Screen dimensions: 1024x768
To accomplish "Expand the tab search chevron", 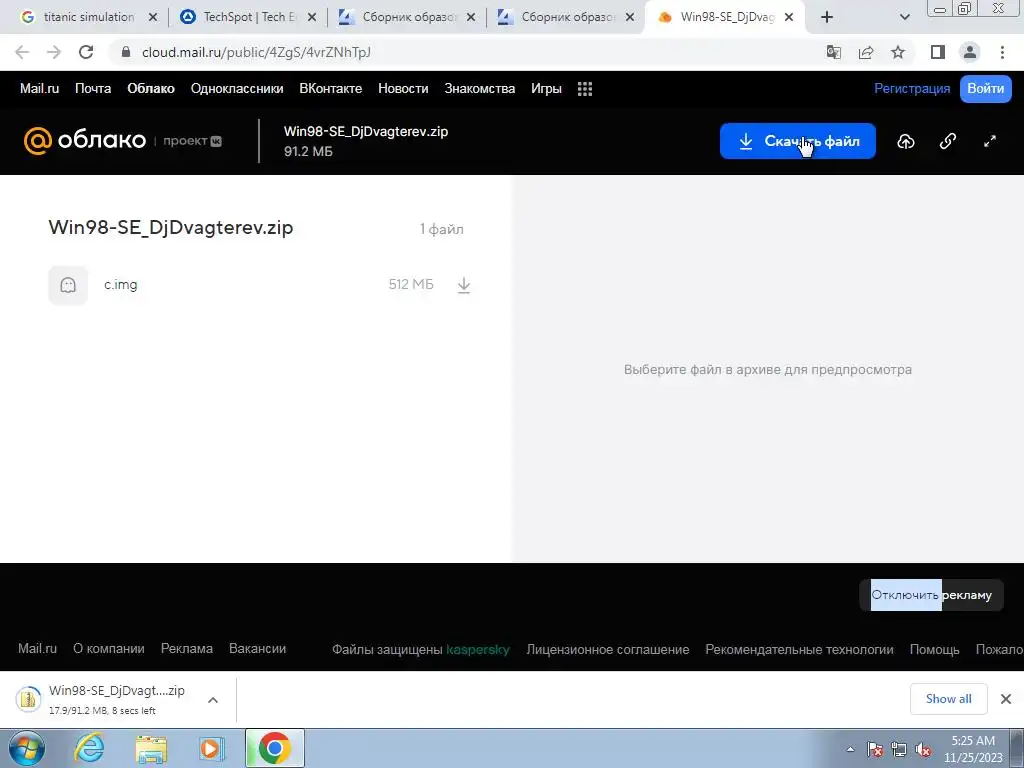I will [904, 18].
